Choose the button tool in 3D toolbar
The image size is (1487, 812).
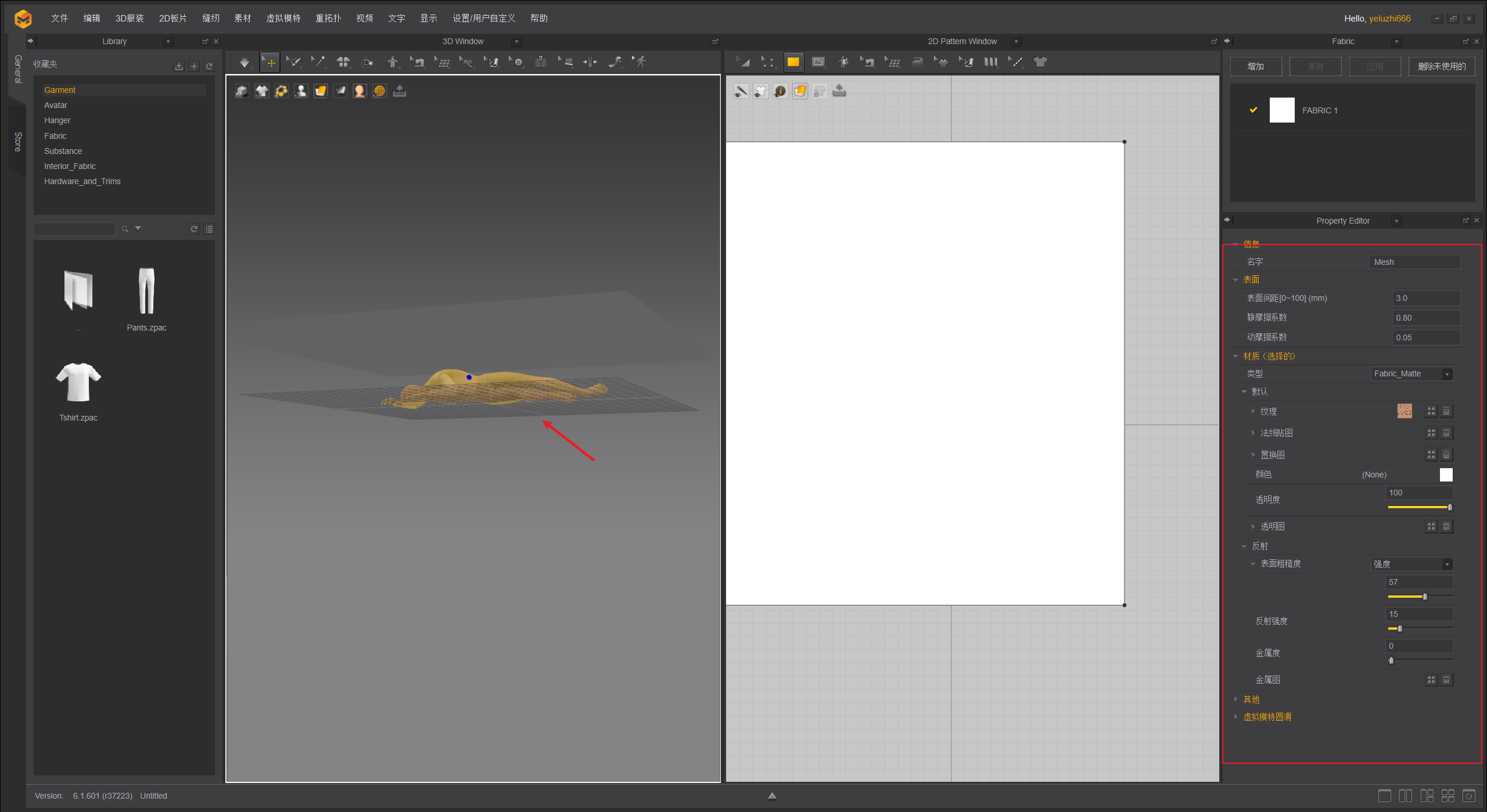click(x=517, y=62)
